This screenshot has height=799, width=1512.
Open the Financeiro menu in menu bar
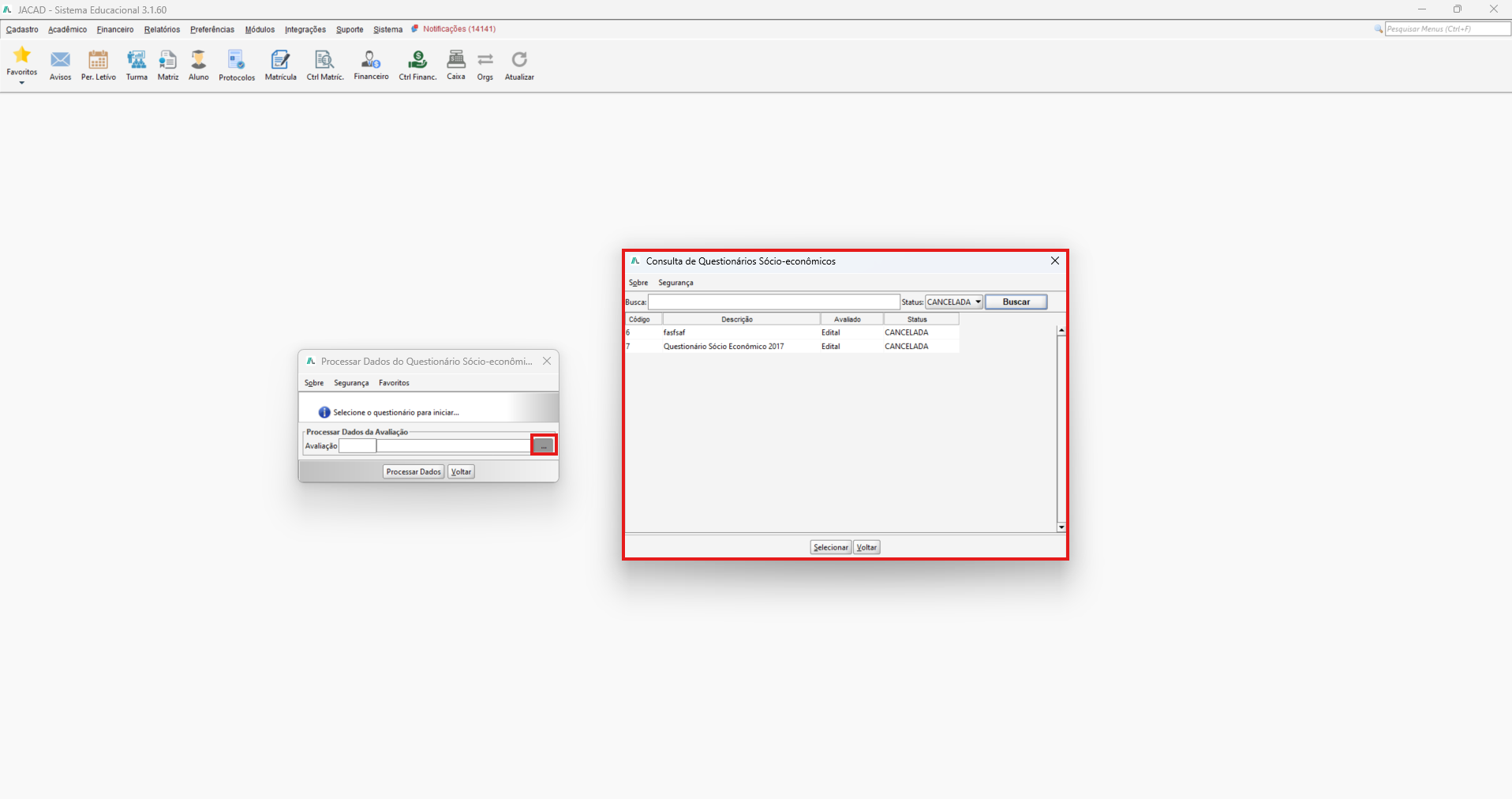pos(115,29)
